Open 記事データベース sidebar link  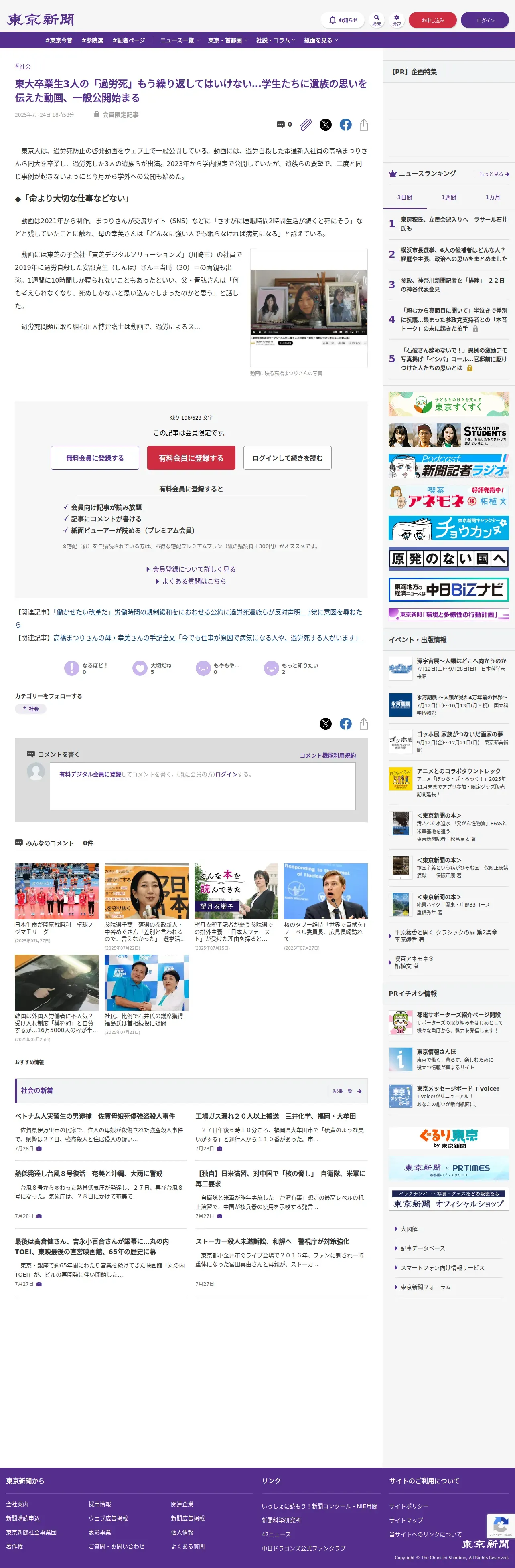[x=422, y=1249]
